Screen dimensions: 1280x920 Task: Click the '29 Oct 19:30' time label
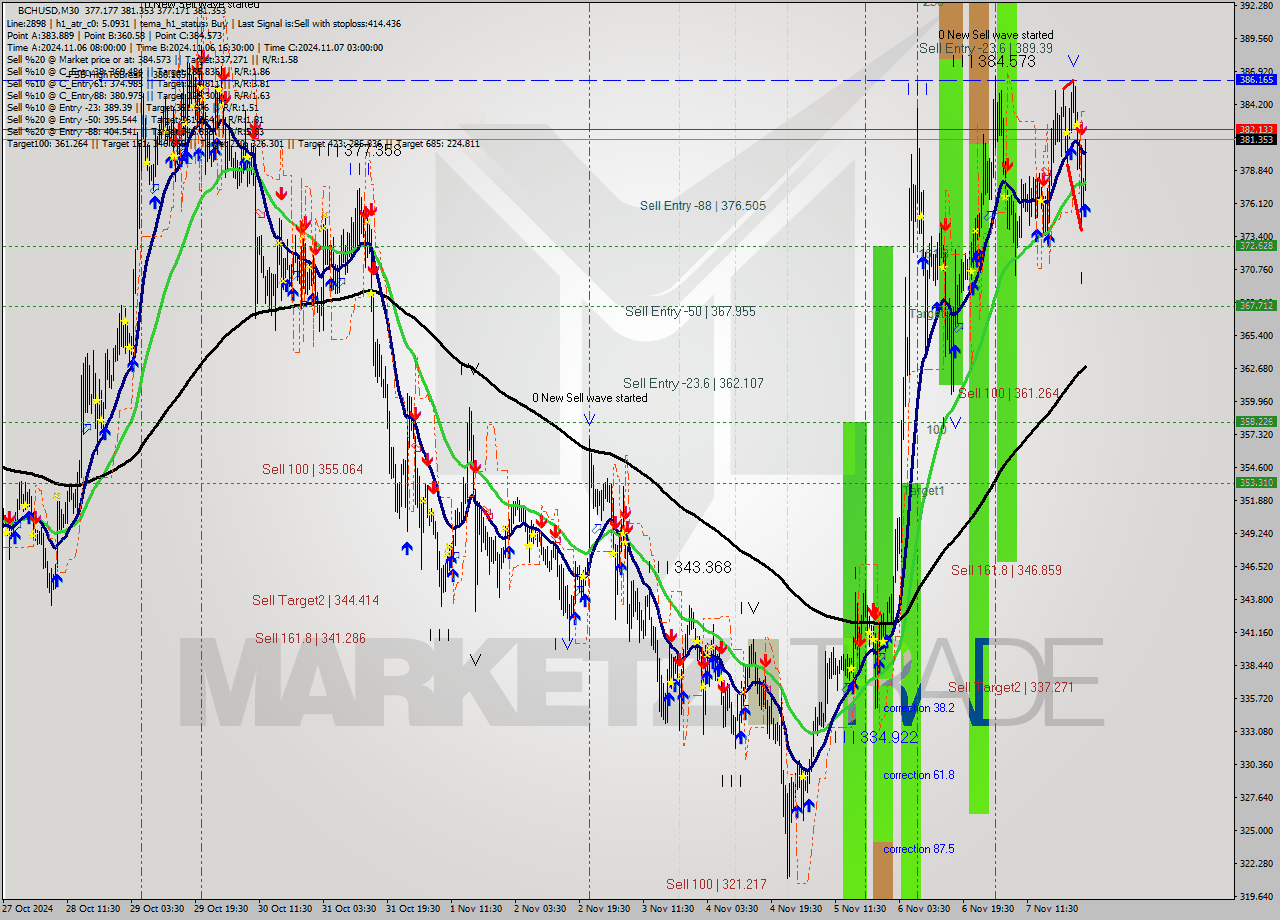[222, 909]
